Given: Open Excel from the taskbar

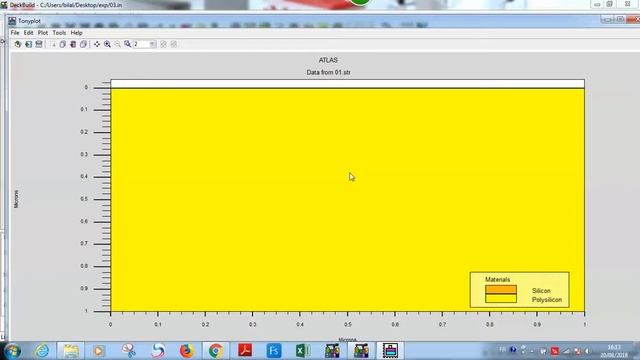Looking at the screenshot, I should (303, 351).
